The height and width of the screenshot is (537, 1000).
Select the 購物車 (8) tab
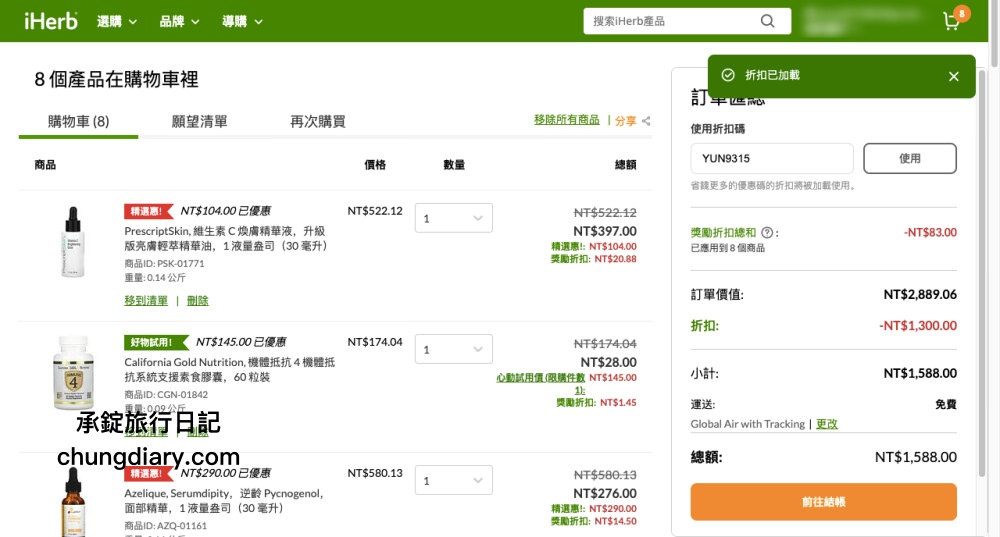click(78, 121)
